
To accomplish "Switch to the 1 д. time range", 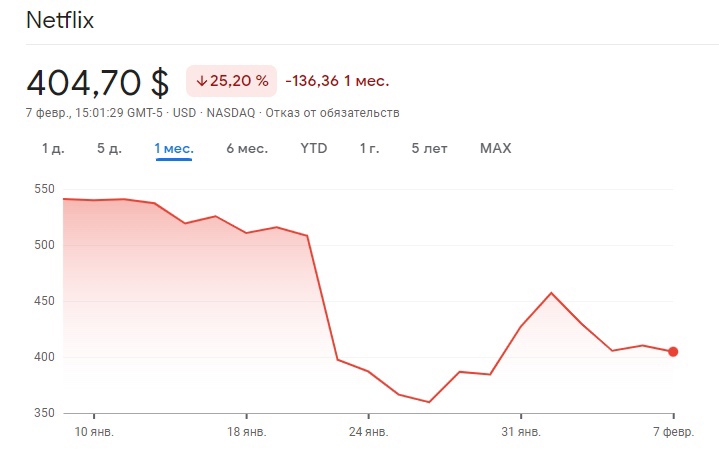I will pyautogui.click(x=53, y=149).
